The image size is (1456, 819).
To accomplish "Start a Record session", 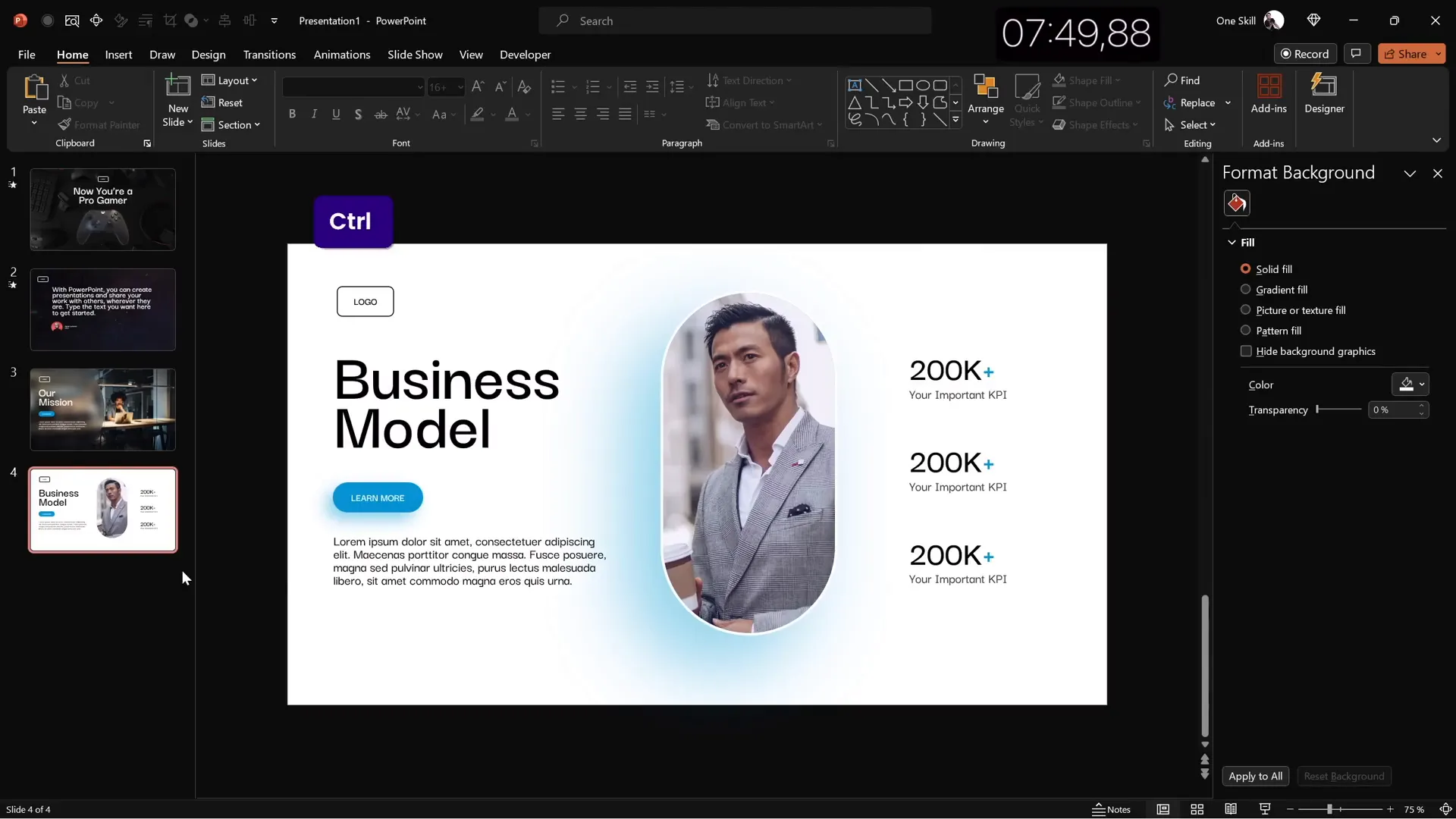I will 1306,53.
